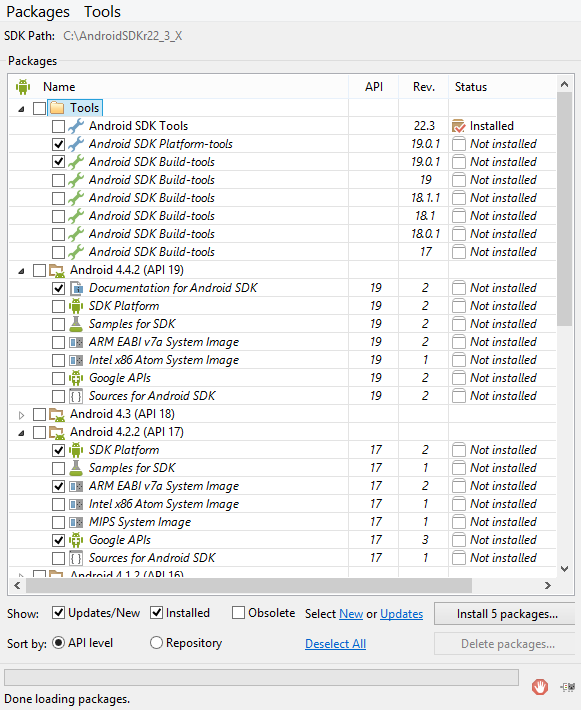The height and width of the screenshot is (710, 581).
Task: Click the scroll down arrow of package list
Action: (564, 569)
